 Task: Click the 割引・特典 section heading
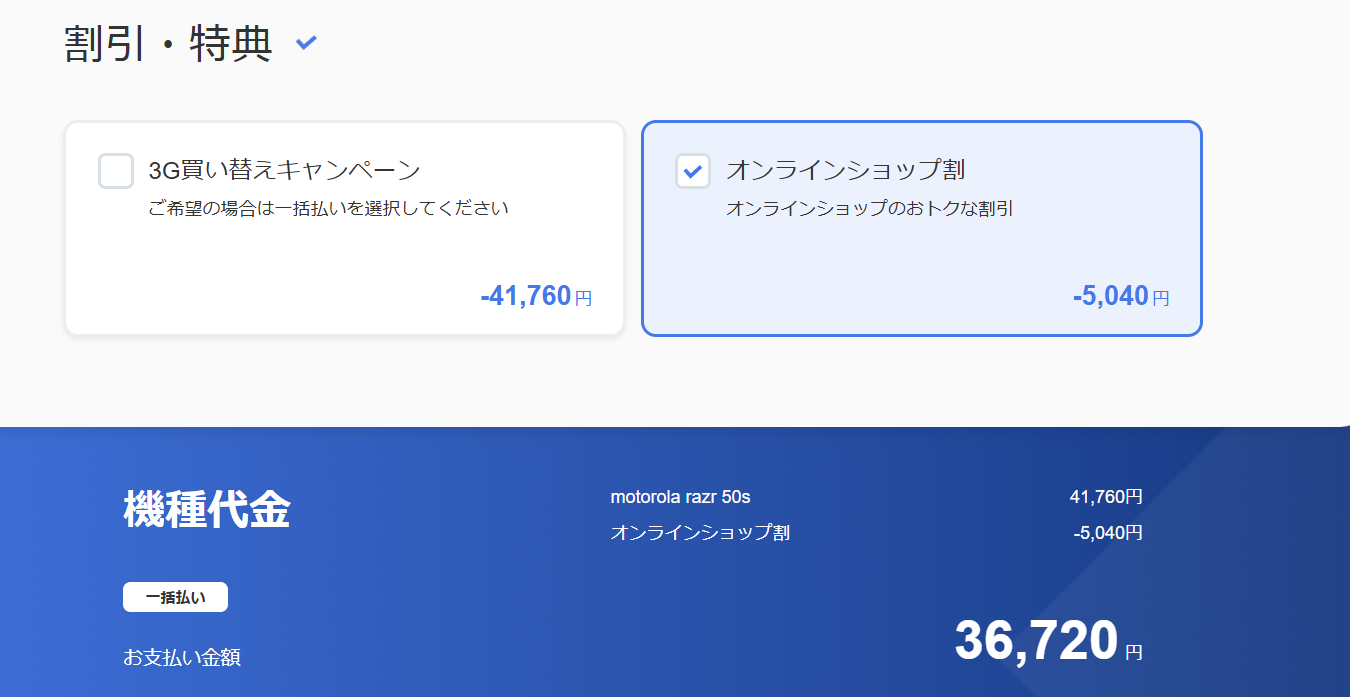tap(168, 44)
